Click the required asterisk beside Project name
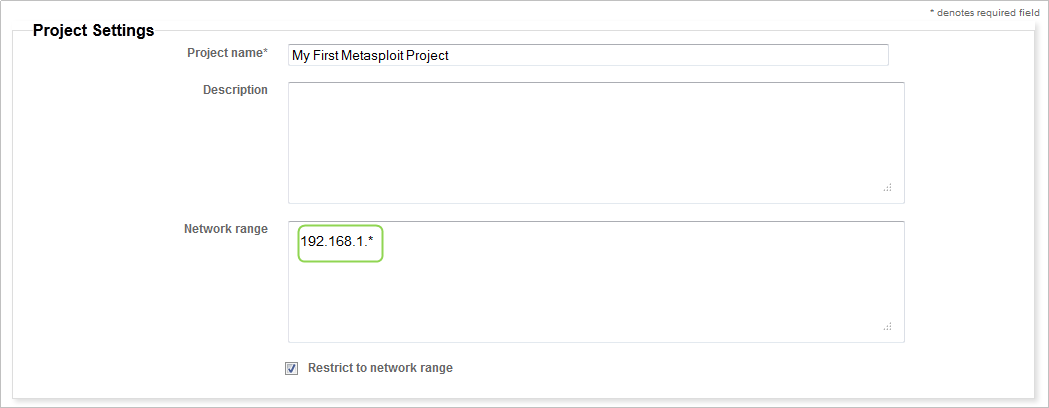This screenshot has width=1049, height=408. coord(265,53)
